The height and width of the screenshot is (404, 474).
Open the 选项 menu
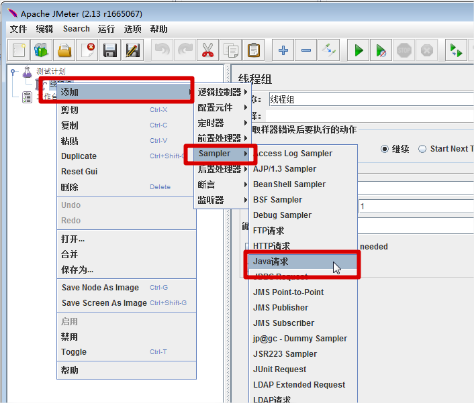coord(133,29)
